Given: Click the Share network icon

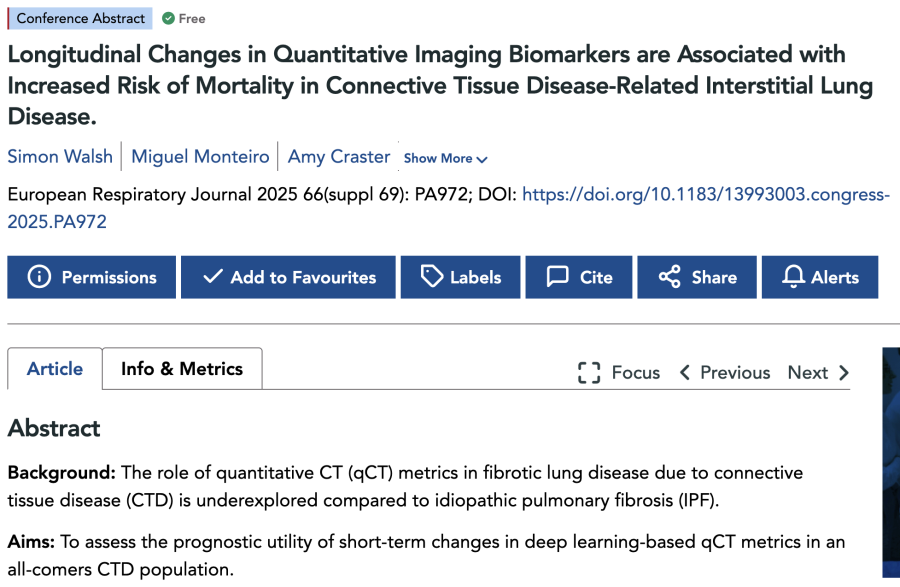Looking at the screenshot, I should [x=671, y=277].
